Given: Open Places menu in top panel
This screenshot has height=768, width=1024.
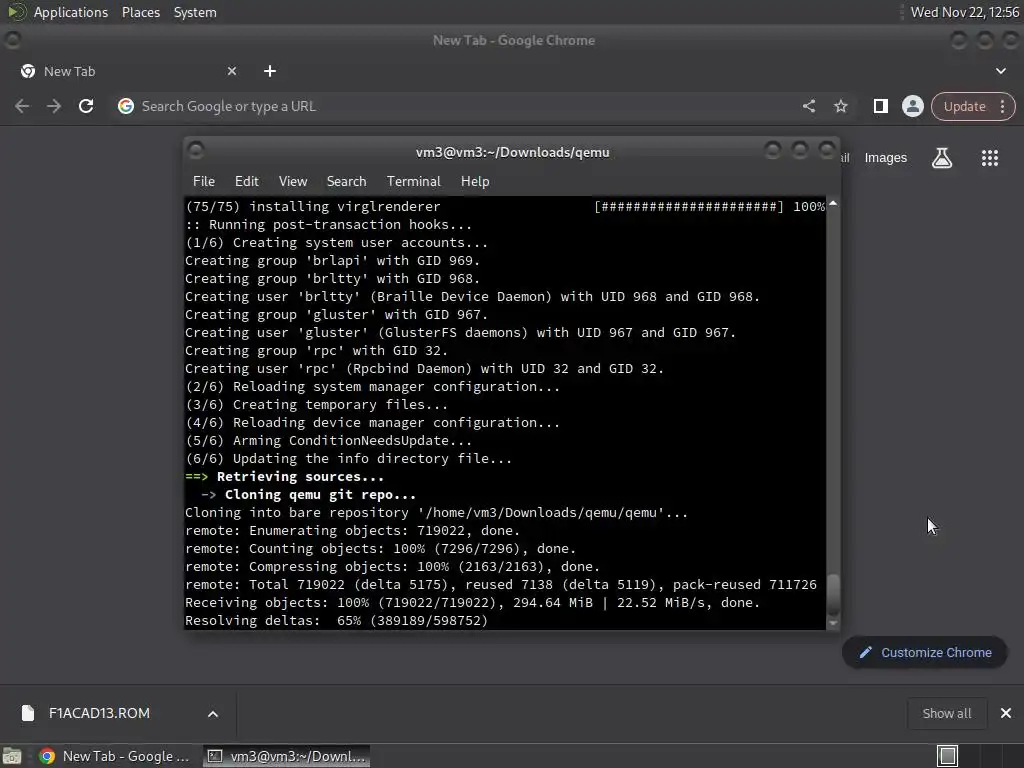Looking at the screenshot, I should [x=141, y=12].
